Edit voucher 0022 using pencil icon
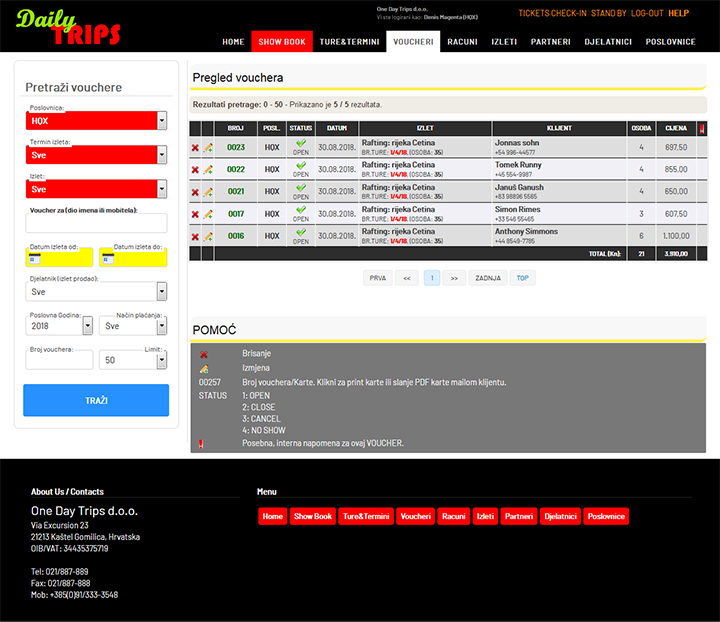The height and width of the screenshot is (622, 720). point(208,170)
